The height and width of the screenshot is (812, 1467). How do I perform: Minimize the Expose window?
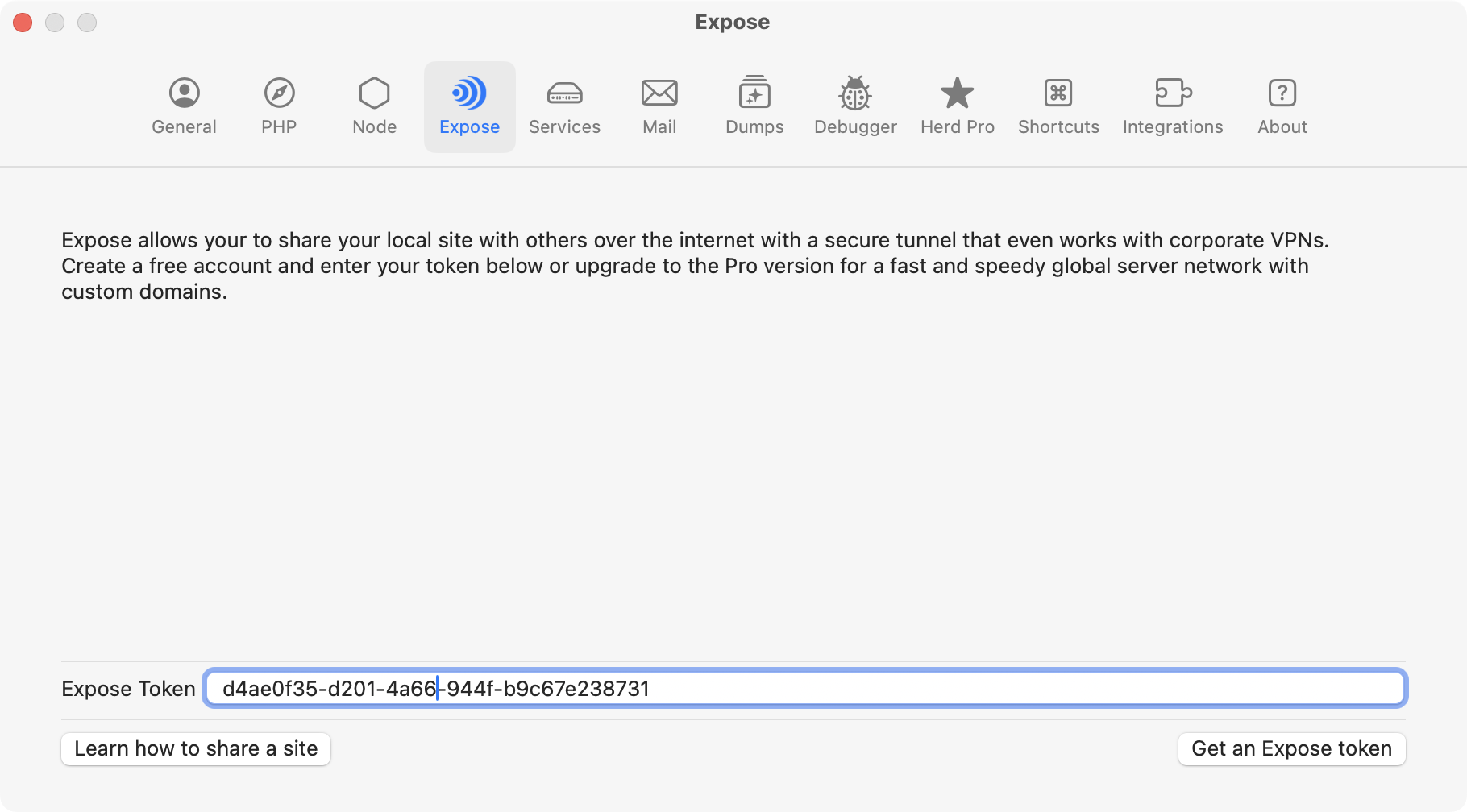pos(55,23)
